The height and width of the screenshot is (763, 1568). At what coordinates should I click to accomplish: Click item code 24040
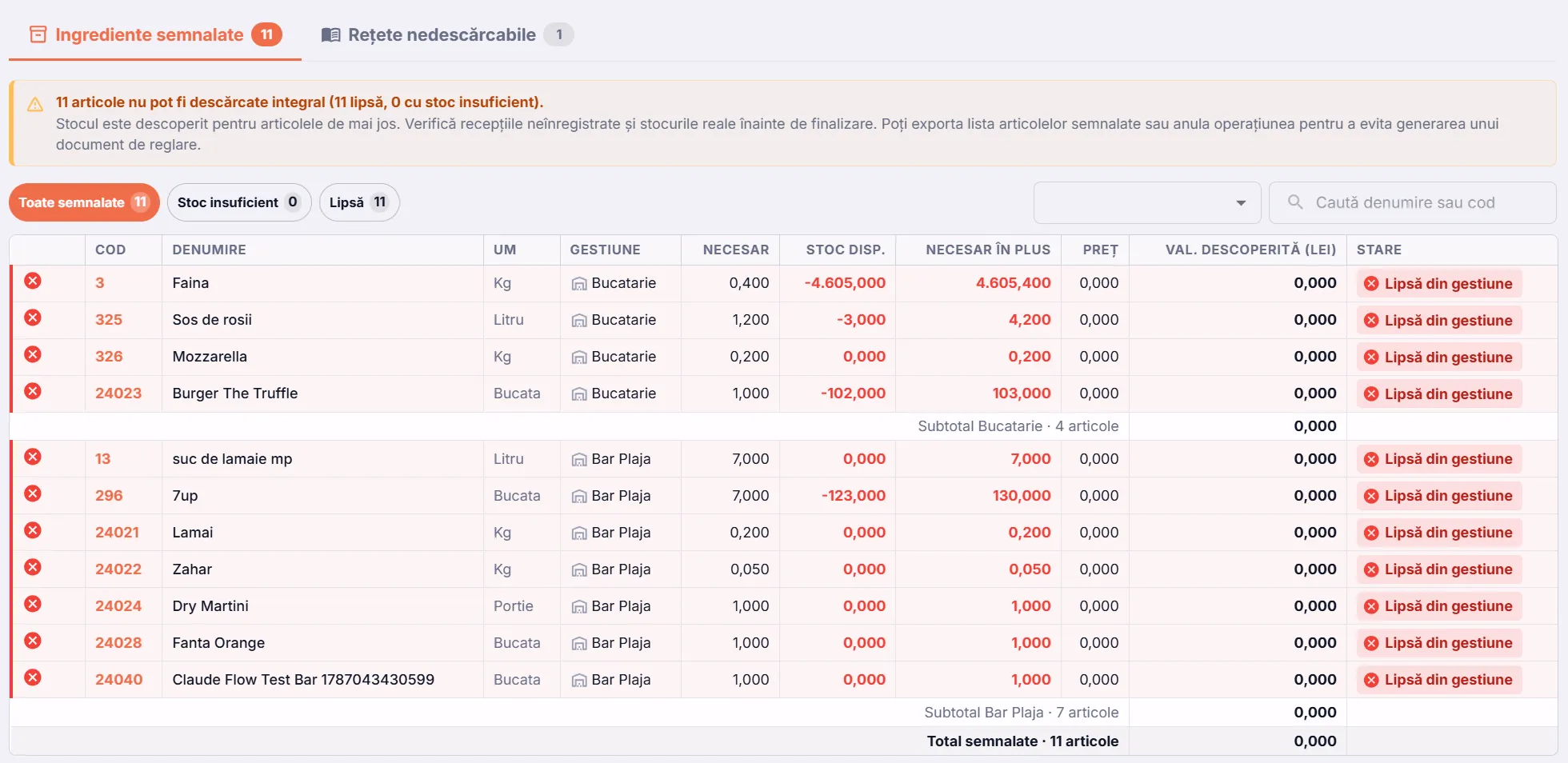(118, 680)
